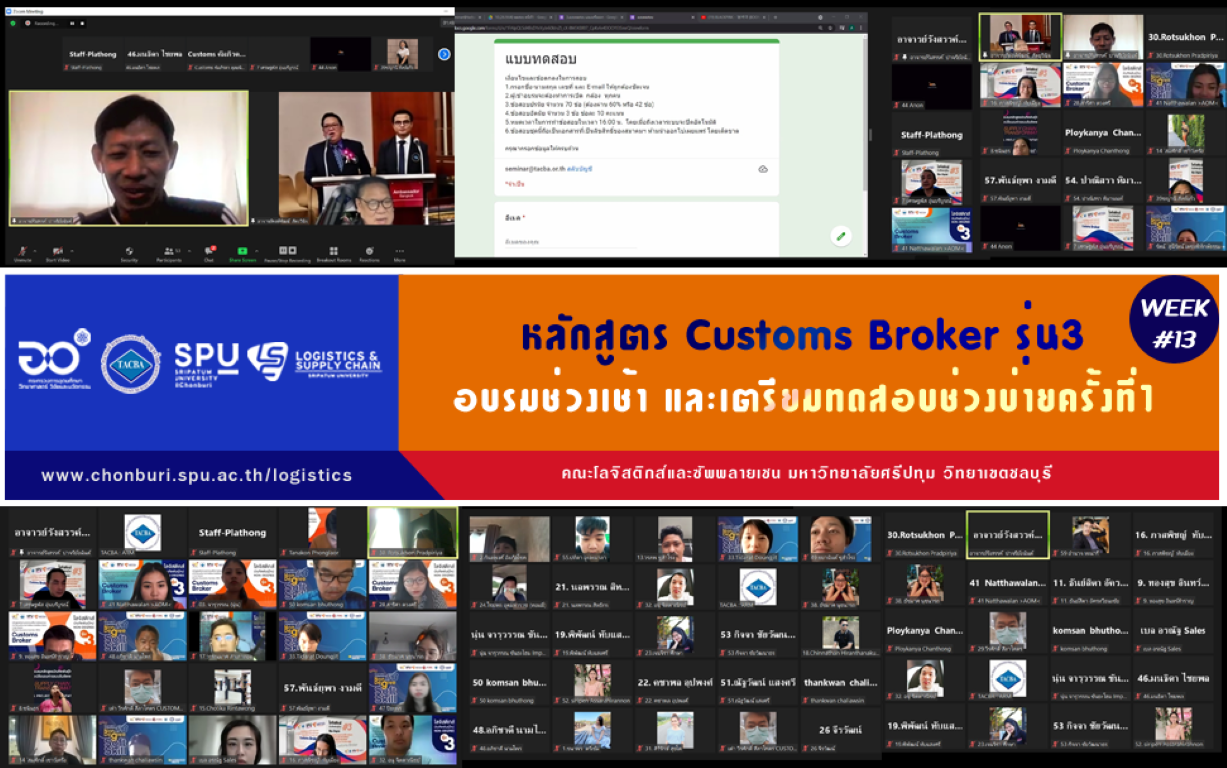This screenshot has width=1227, height=768.
Task: Click the Staff-Plathong tile in top-right gallery
Action: pyautogui.click(x=932, y=133)
